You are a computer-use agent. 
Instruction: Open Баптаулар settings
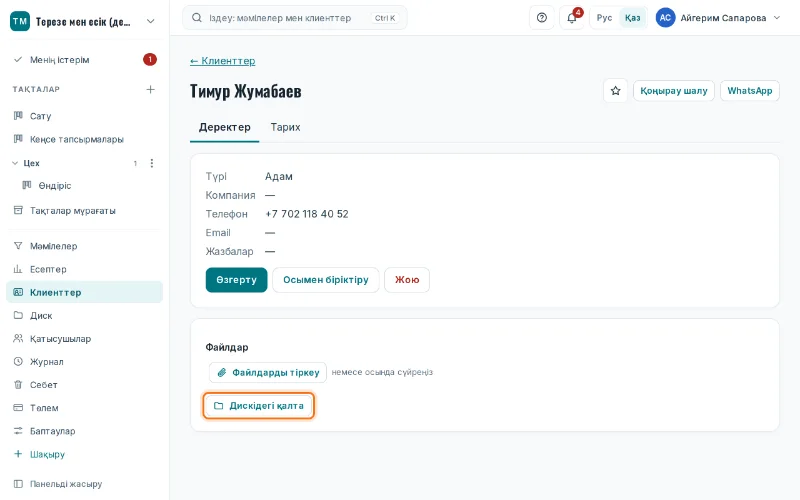pyautogui.click(x=84, y=431)
